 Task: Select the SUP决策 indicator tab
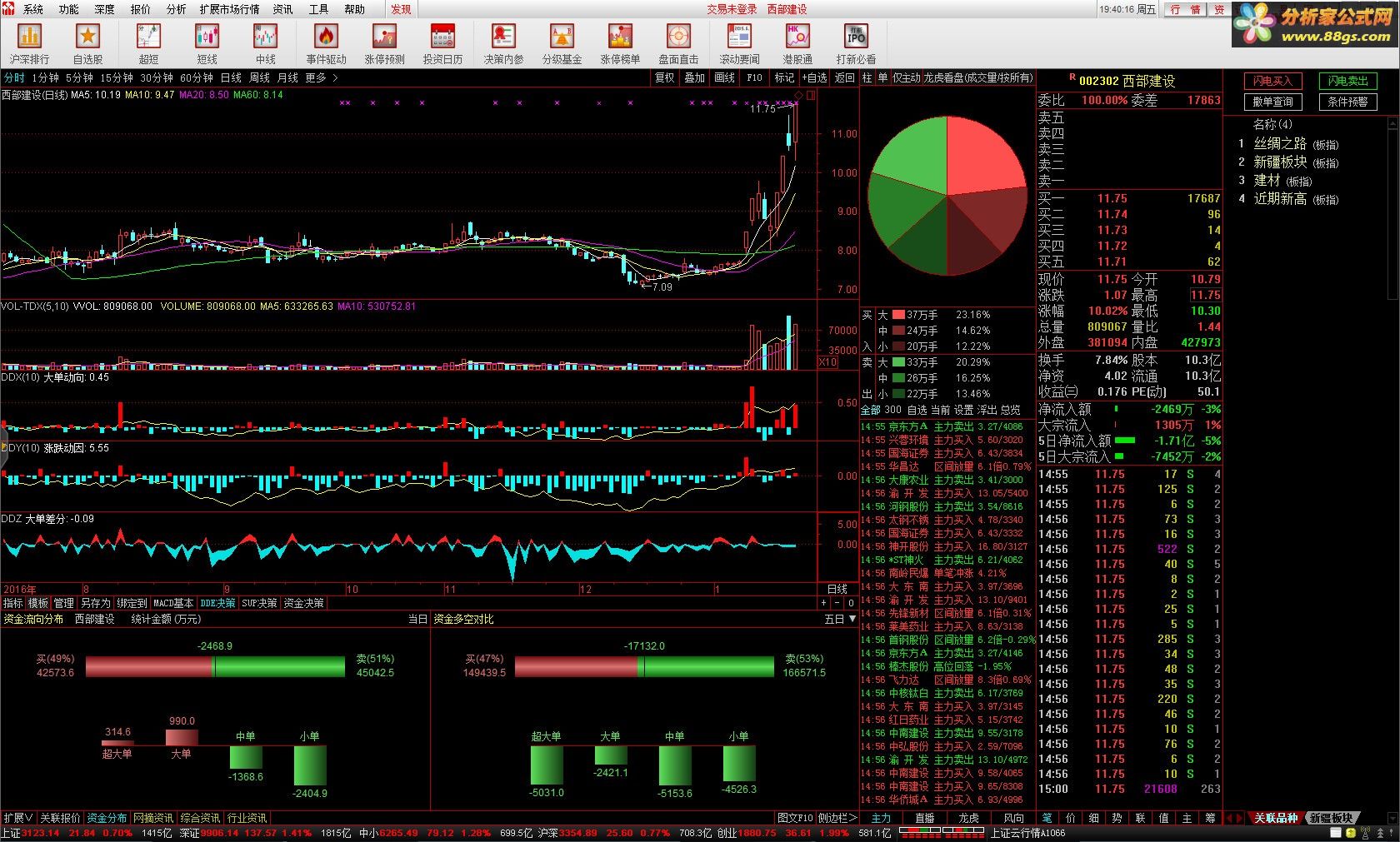[x=259, y=603]
